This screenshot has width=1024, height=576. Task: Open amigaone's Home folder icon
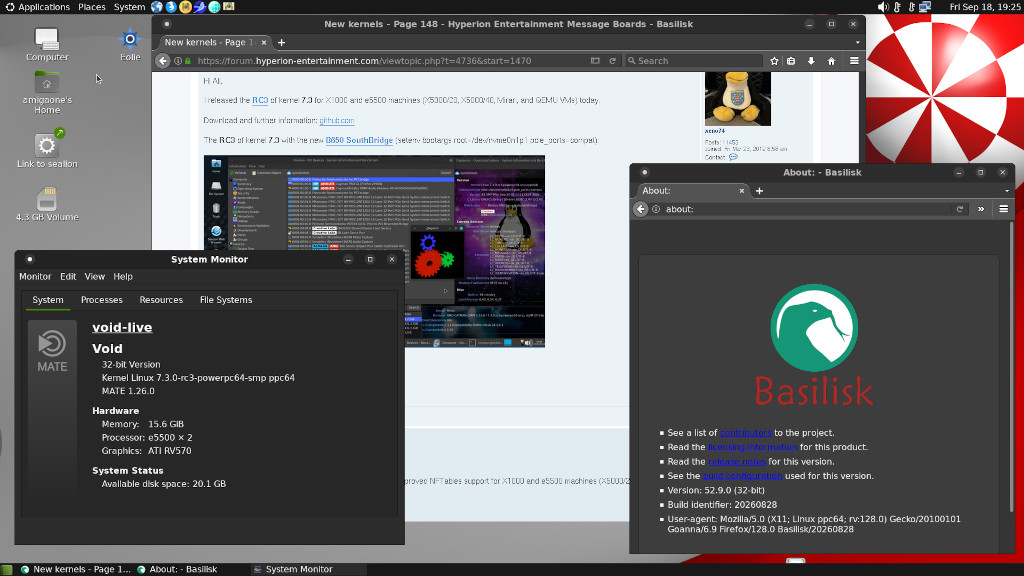tap(47, 93)
